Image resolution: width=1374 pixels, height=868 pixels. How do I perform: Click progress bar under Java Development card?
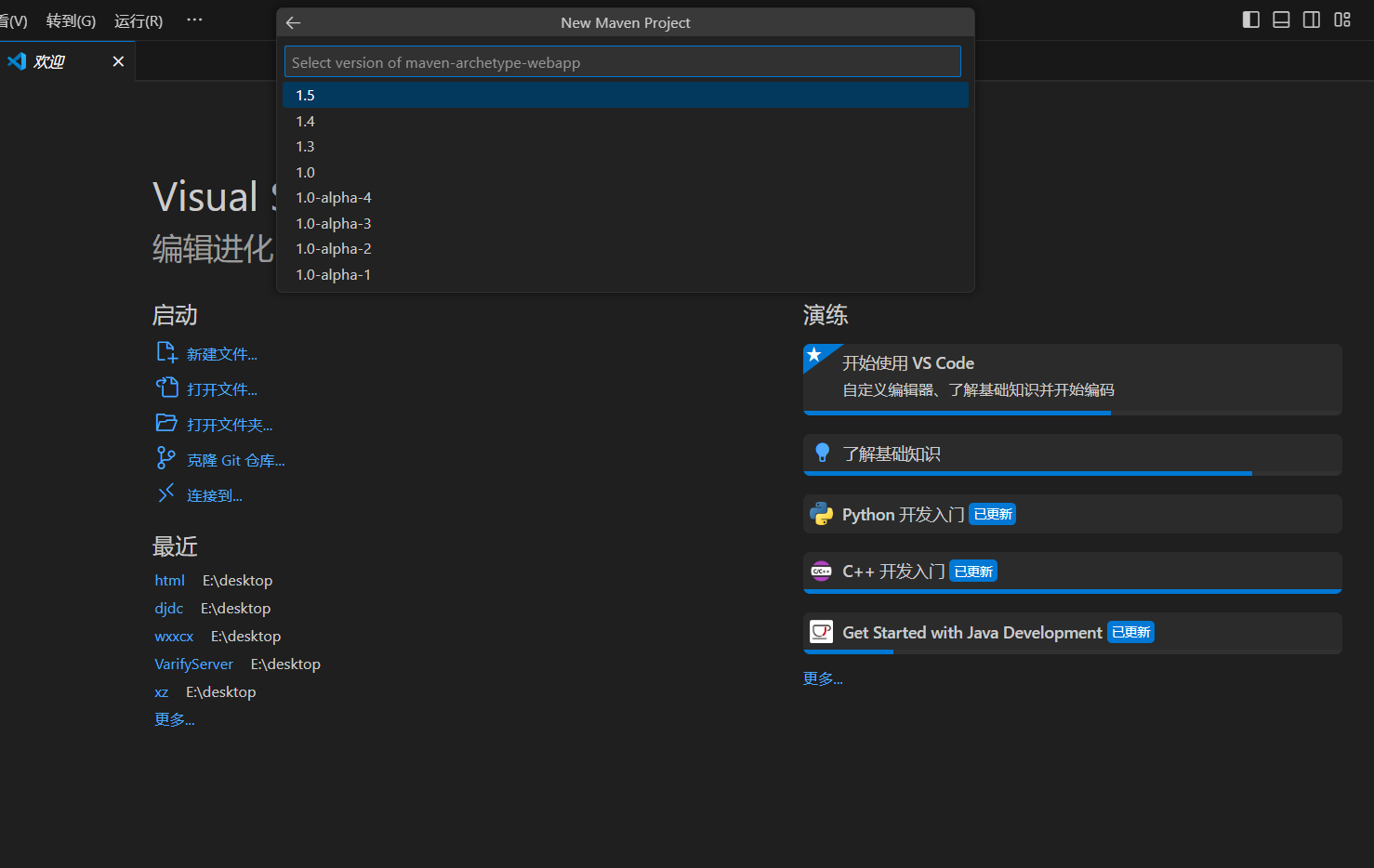(1072, 651)
